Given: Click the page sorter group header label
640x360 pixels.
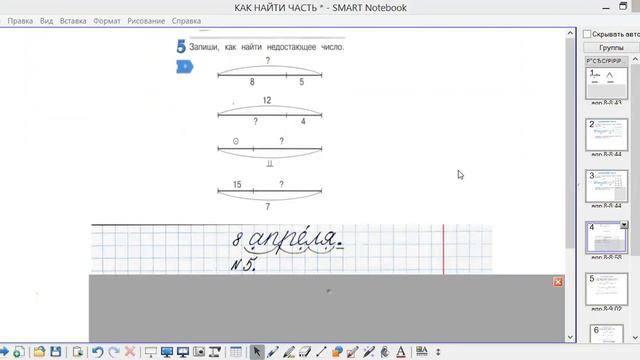Looking at the screenshot, I should tap(606, 61).
